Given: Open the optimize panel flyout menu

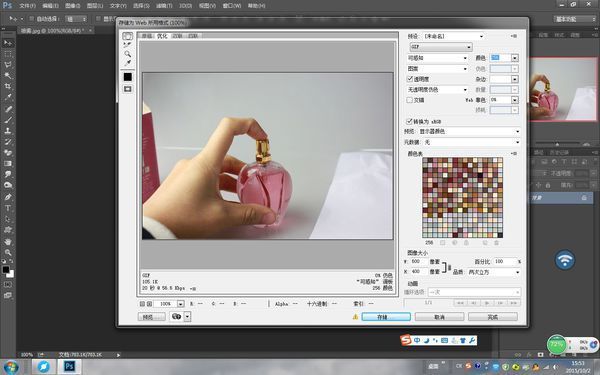Looking at the screenshot, I should (x=514, y=36).
